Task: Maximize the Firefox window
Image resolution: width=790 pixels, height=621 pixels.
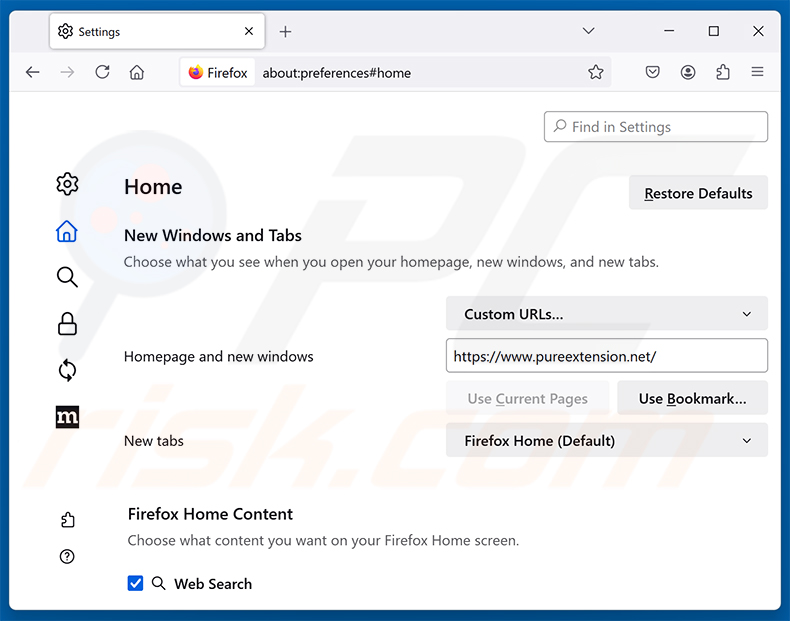Action: 713,31
